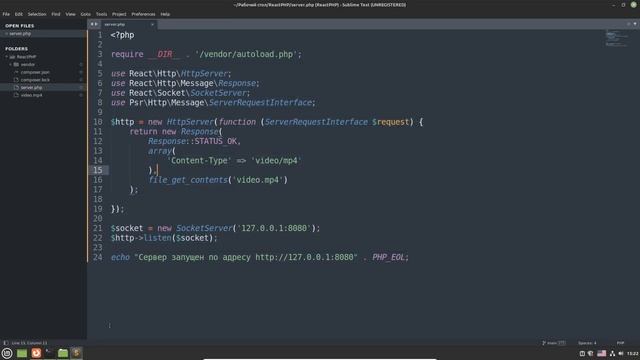Select video.mp4 in the sidebar
Screen dimensions: 640x360
pos(31,95)
